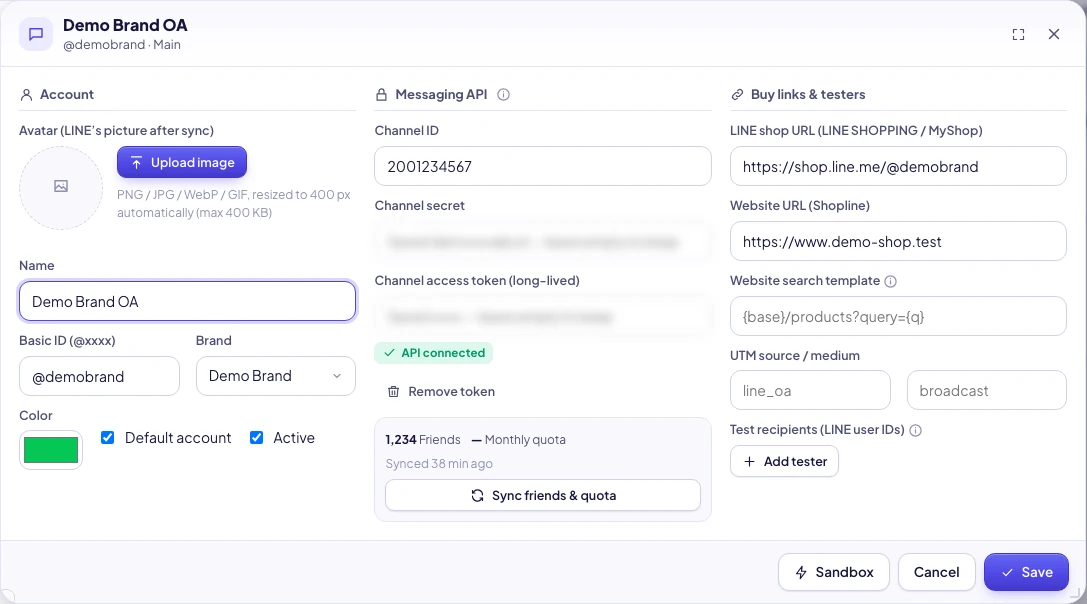Click the @demobrand · Main subtitle
Image resolution: width=1087 pixels, height=604 pixels.
point(122,45)
